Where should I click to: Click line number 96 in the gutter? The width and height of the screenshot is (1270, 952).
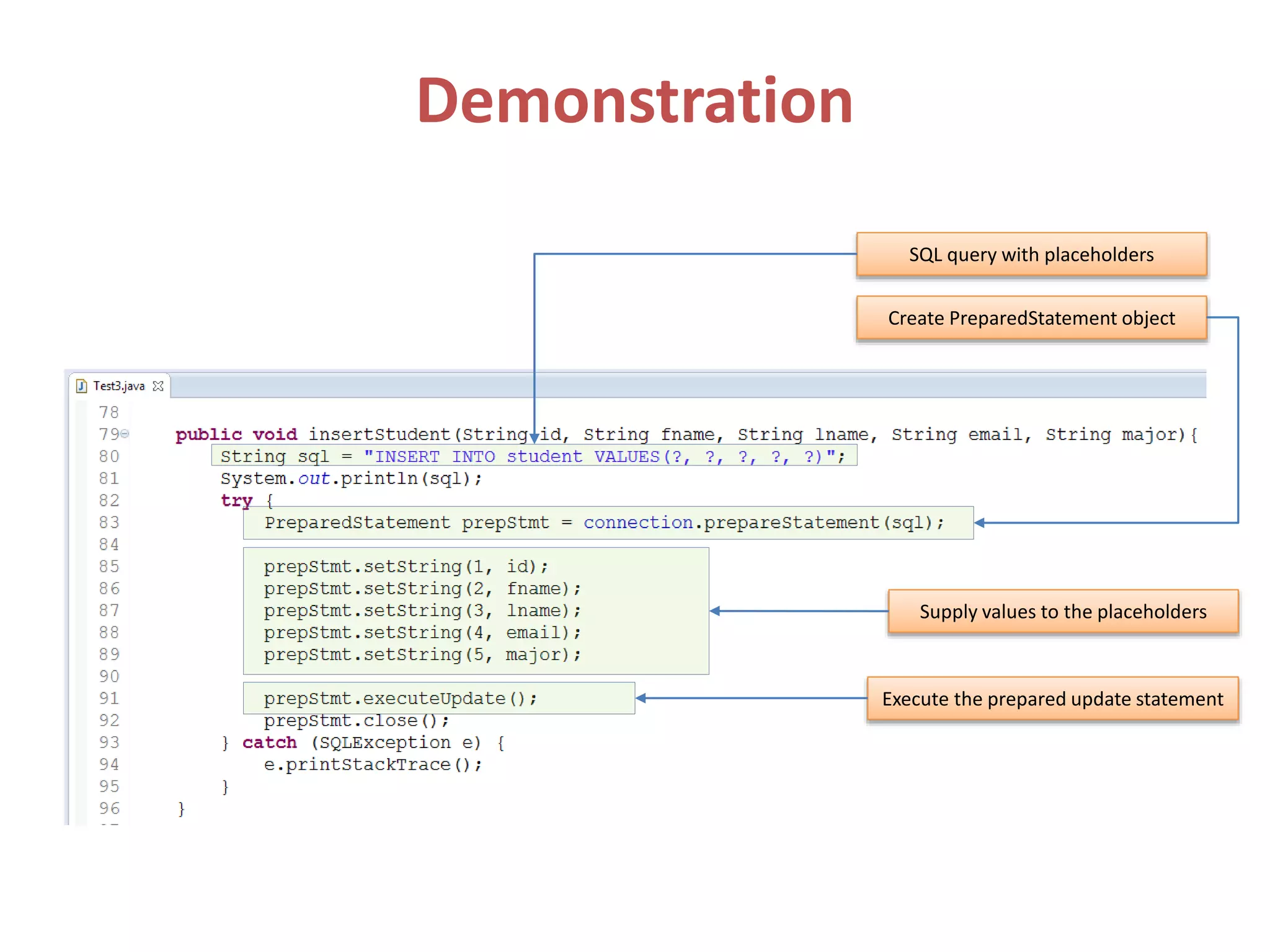109,808
